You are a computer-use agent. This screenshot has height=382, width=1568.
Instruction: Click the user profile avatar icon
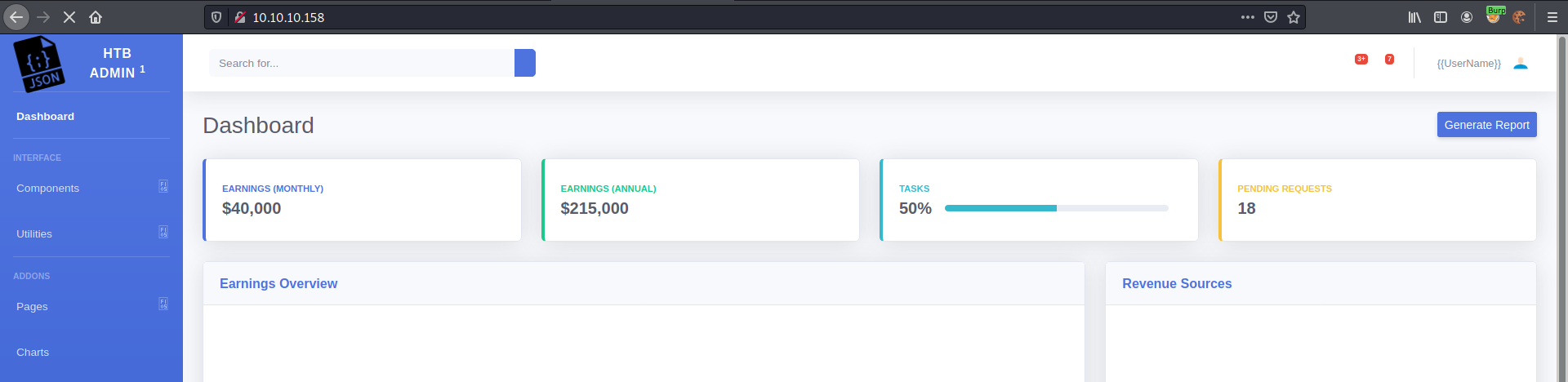pyautogui.click(x=1521, y=64)
